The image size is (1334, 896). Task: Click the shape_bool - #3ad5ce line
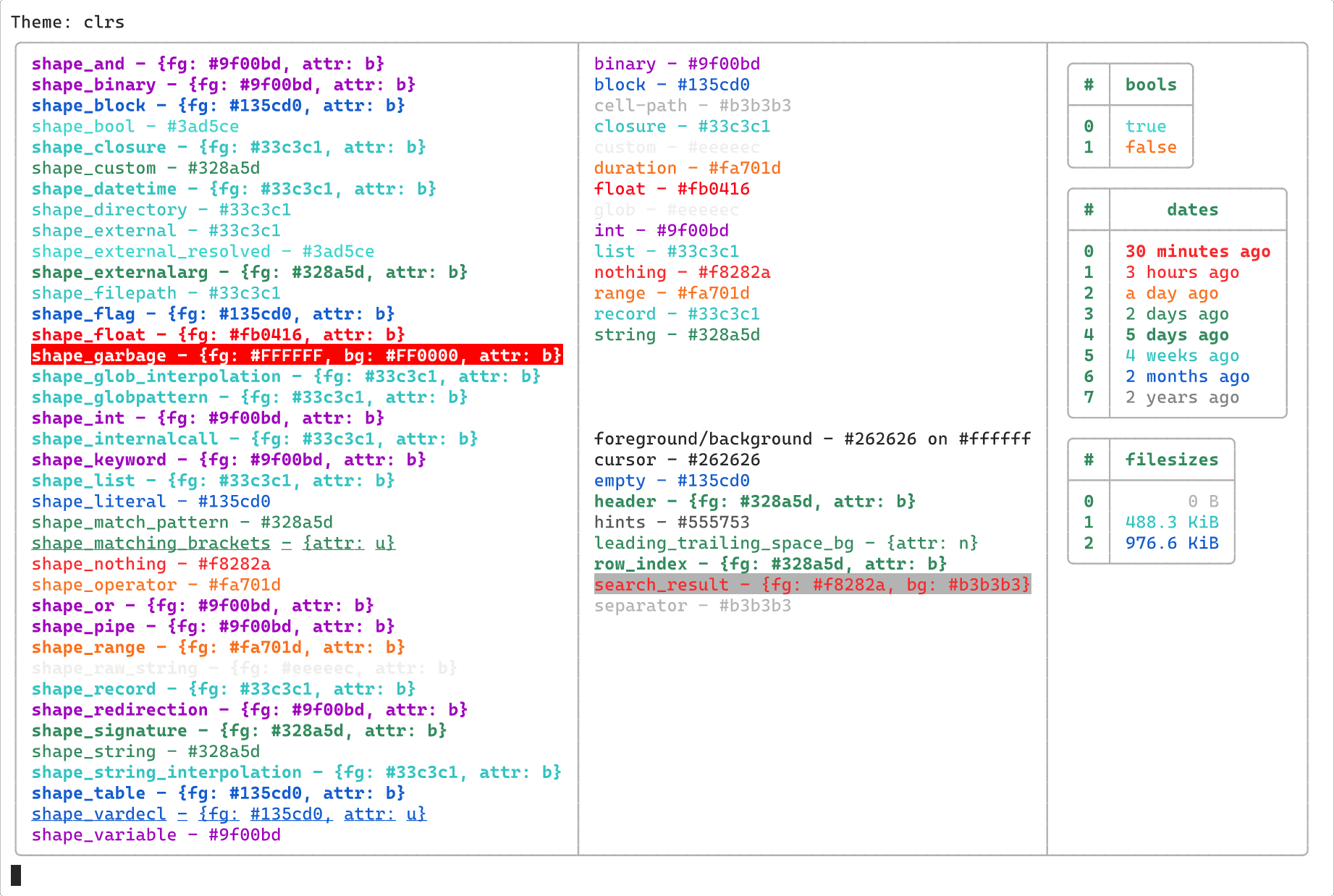135,127
